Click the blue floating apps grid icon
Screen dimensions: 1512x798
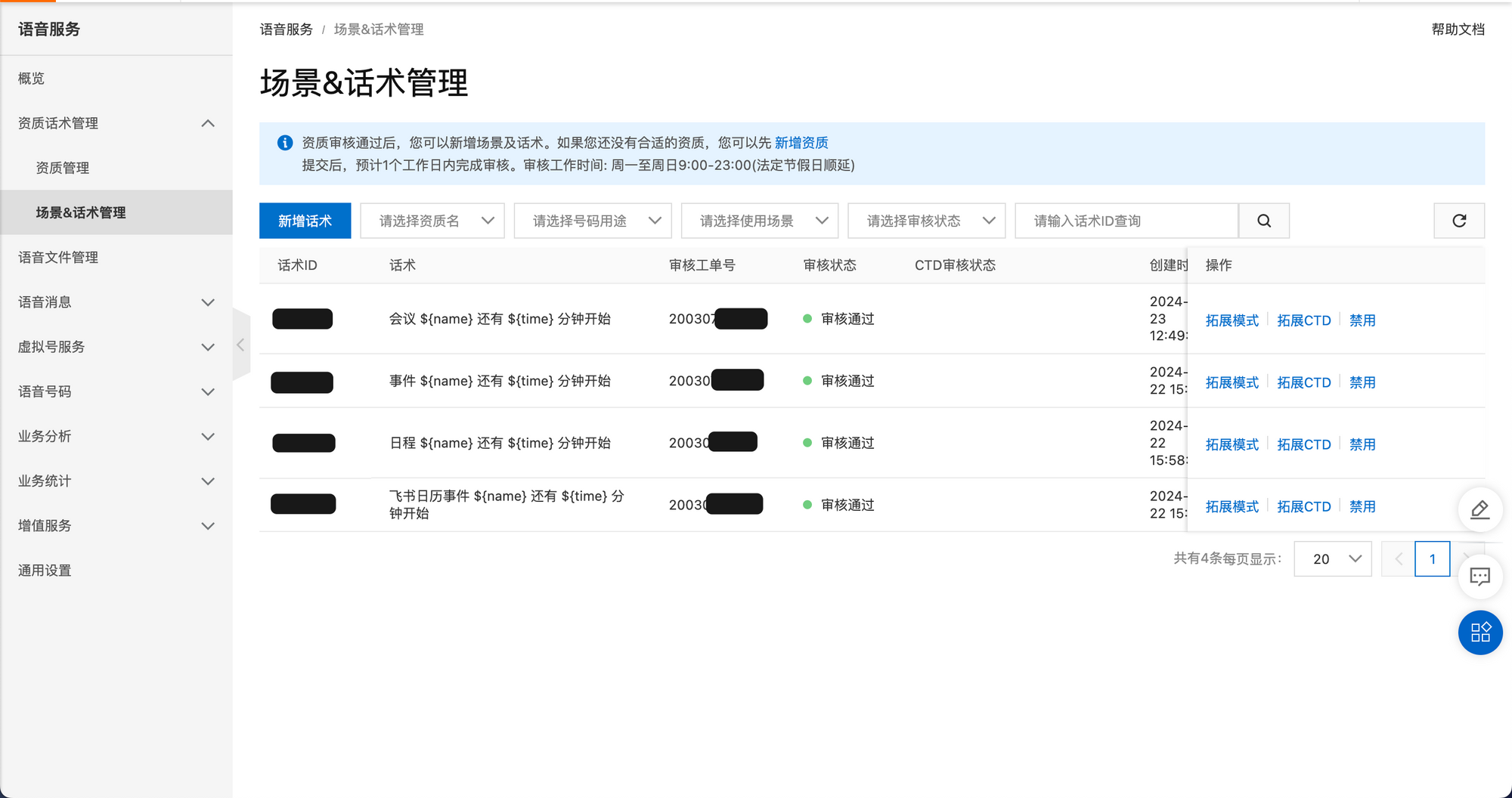1479,633
